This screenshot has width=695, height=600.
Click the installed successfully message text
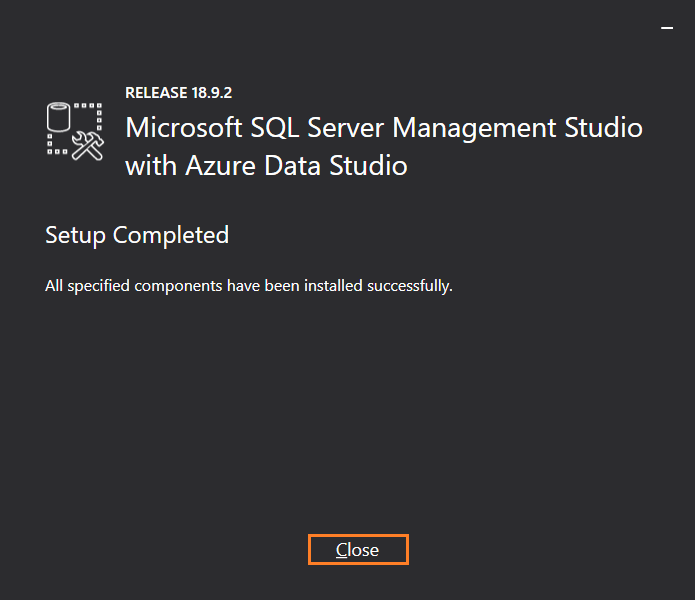pos(249,286)
